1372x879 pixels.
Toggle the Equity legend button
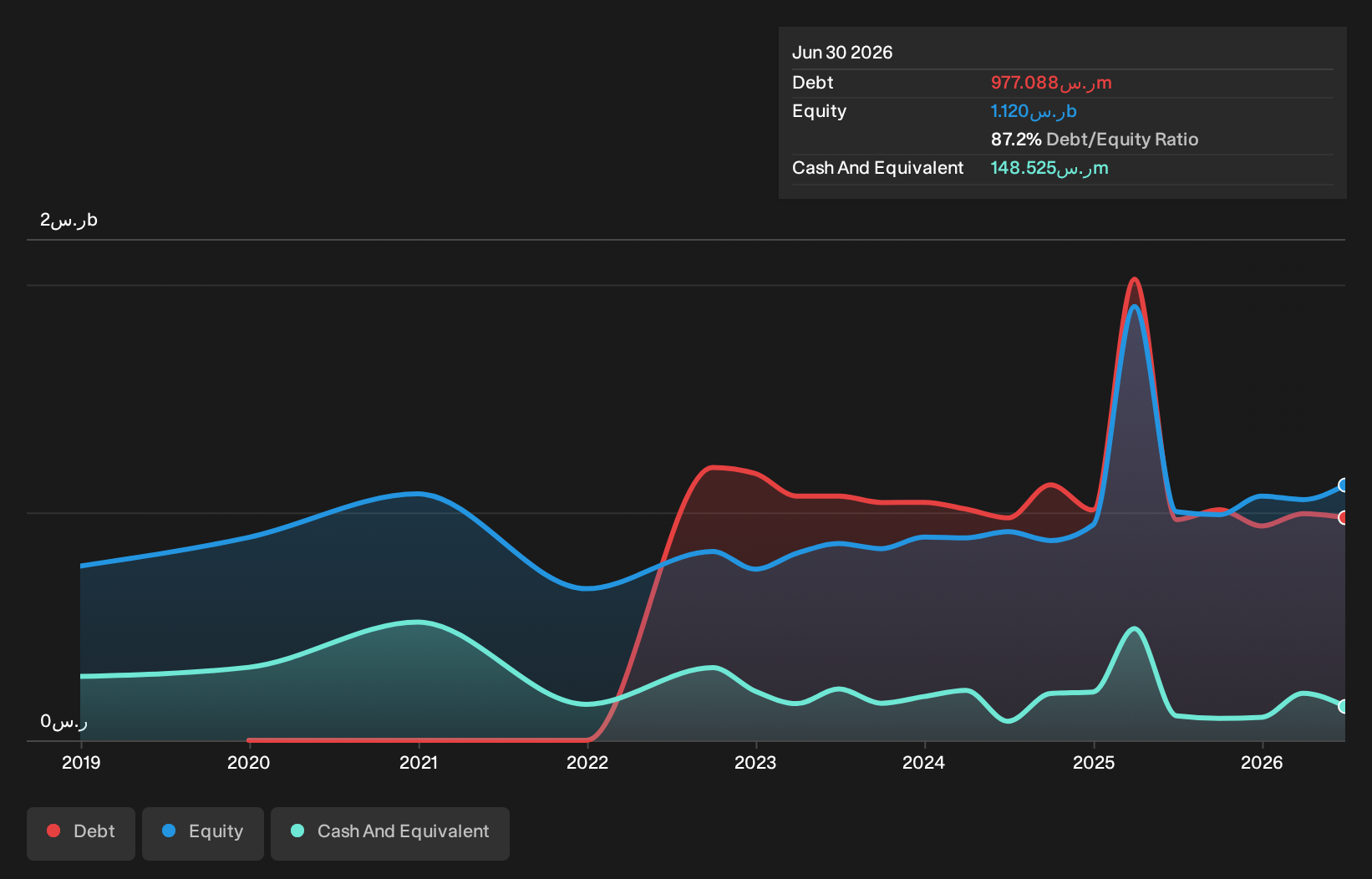pyautogui.click(x=203, y=833)
